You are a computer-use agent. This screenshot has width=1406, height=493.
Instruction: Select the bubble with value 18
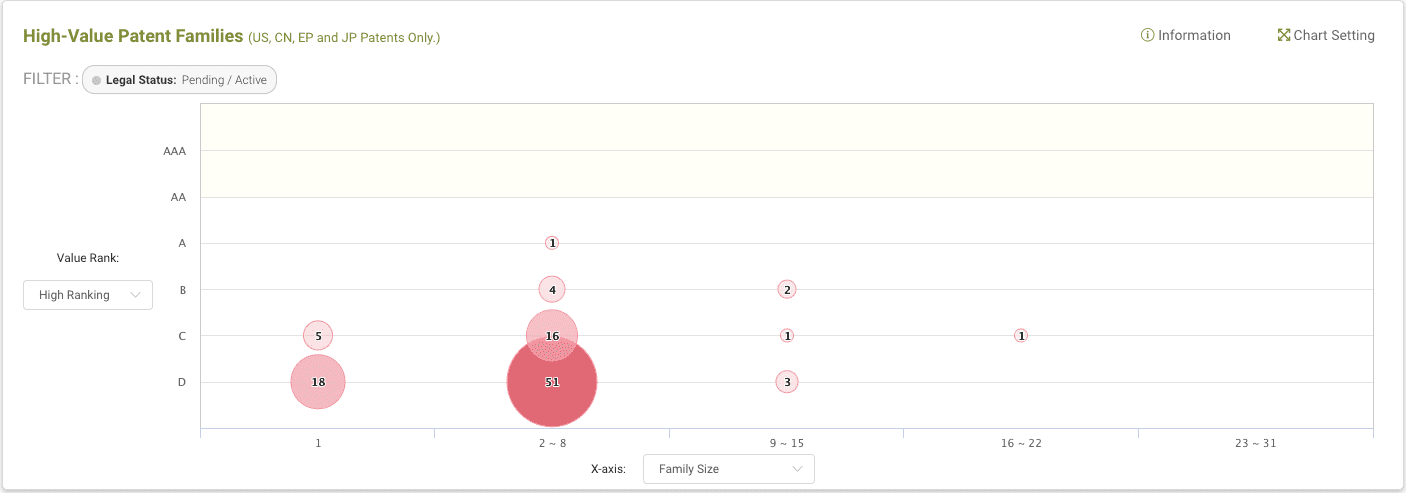(318, 382)
